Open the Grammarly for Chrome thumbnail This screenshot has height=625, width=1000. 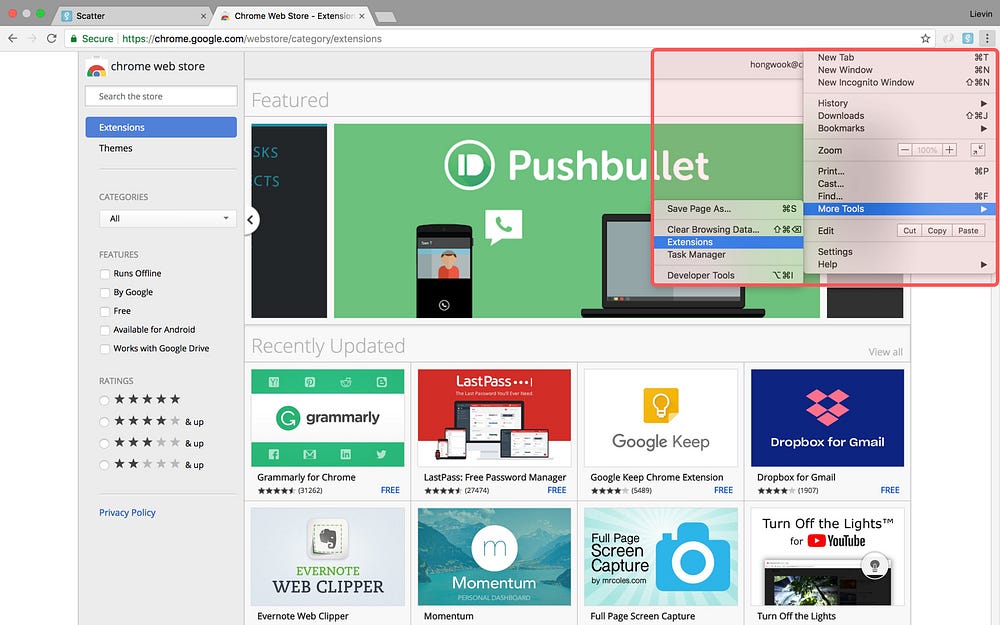tap(328, 418)
